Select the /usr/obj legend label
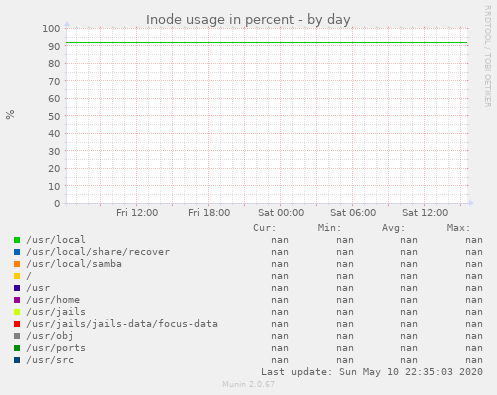Image resolution: width=497 pixels, height=395 pixels. (x=50, y=336)
